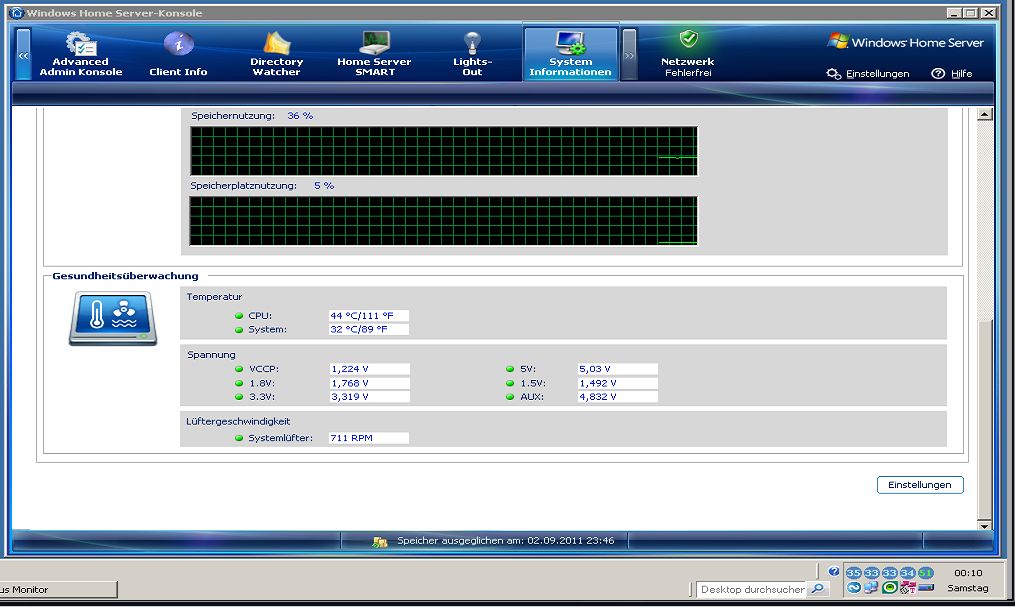Screen dimensions: 1015x607
Task: Click the scrollbar up arrow
Action: coord(984,115)
